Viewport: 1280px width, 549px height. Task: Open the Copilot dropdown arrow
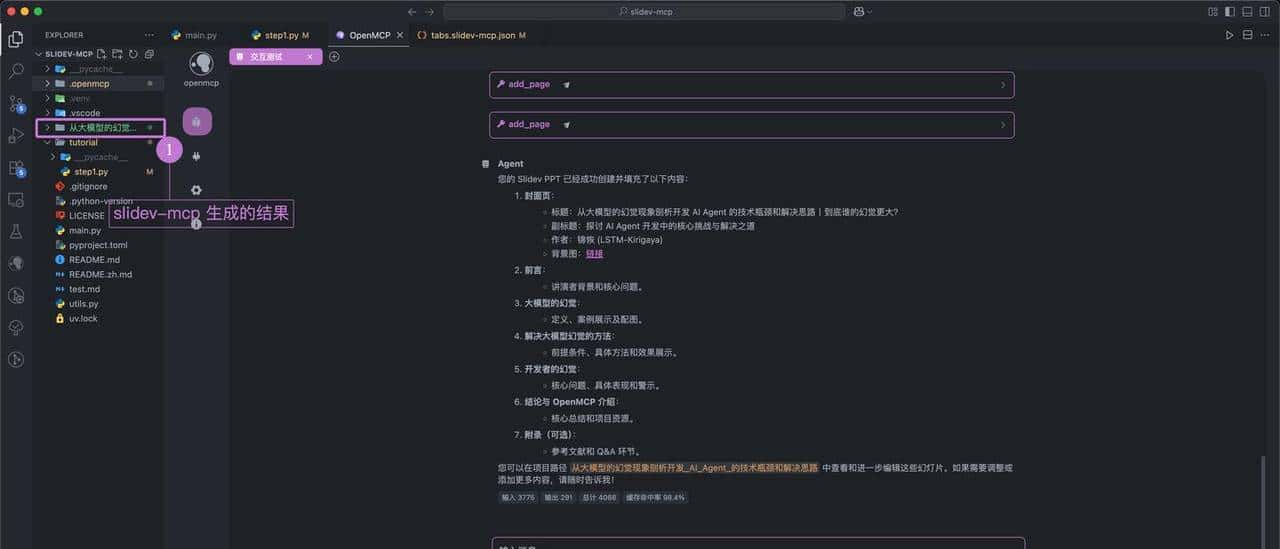pyautogui.click(x=870, y=11)
